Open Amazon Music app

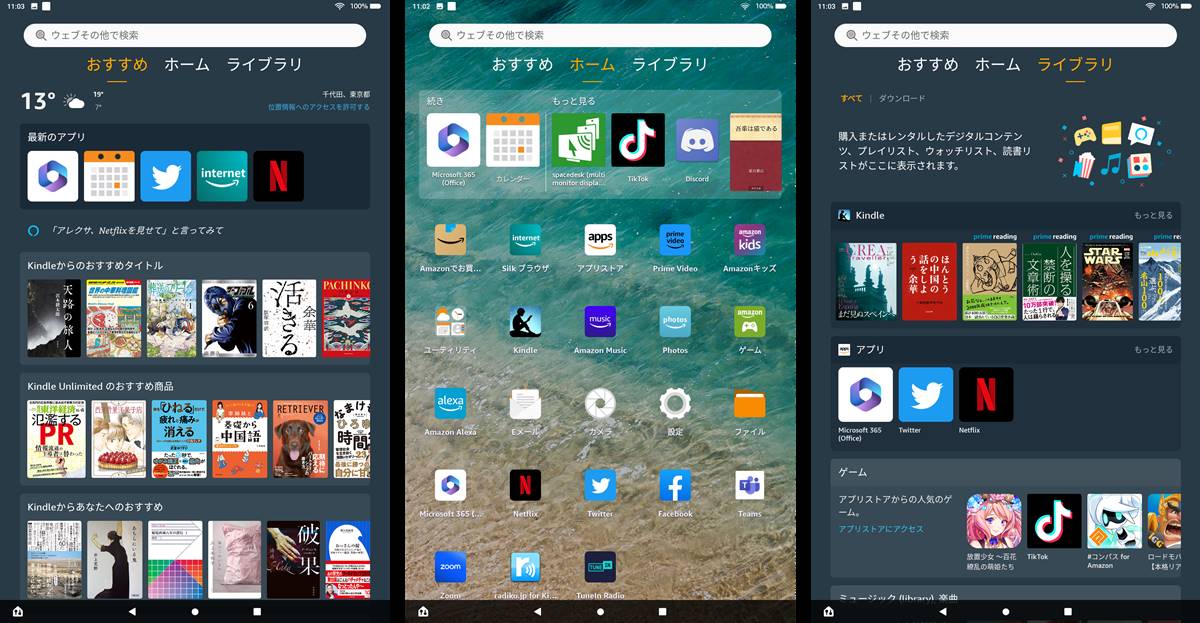point(600,323)
